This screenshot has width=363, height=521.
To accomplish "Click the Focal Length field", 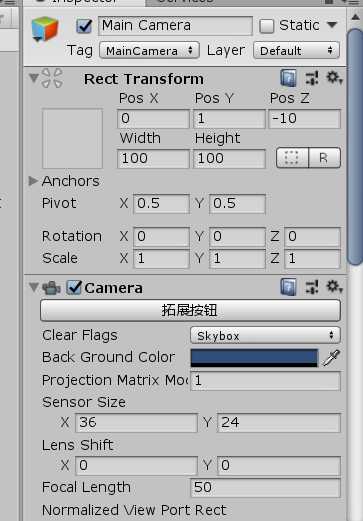I will pyautogui.click(x=266, y=488).
